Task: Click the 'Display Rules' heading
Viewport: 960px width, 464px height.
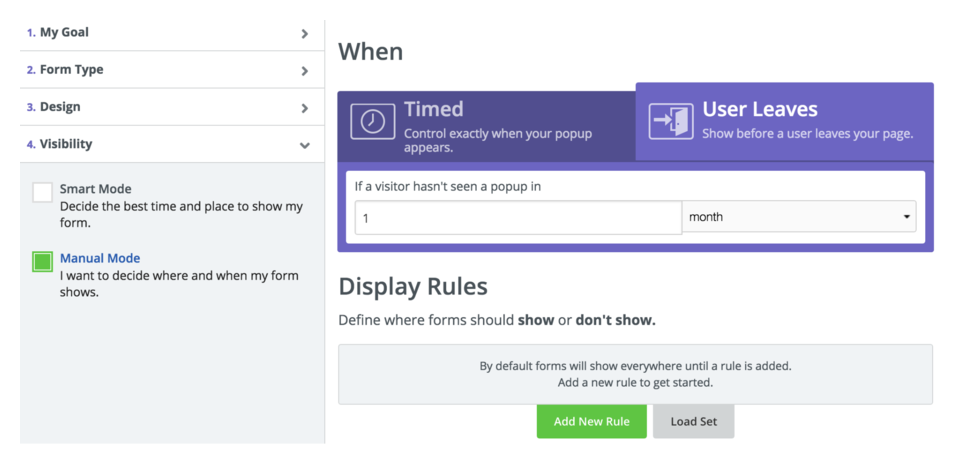Action: pos(413,286)
